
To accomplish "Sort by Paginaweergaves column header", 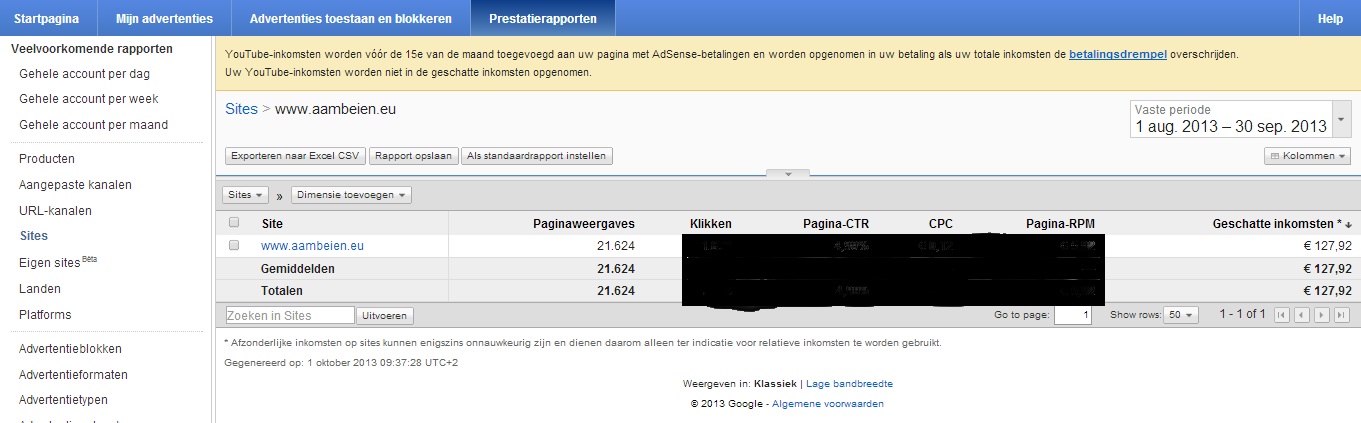I will click(585, 224).
